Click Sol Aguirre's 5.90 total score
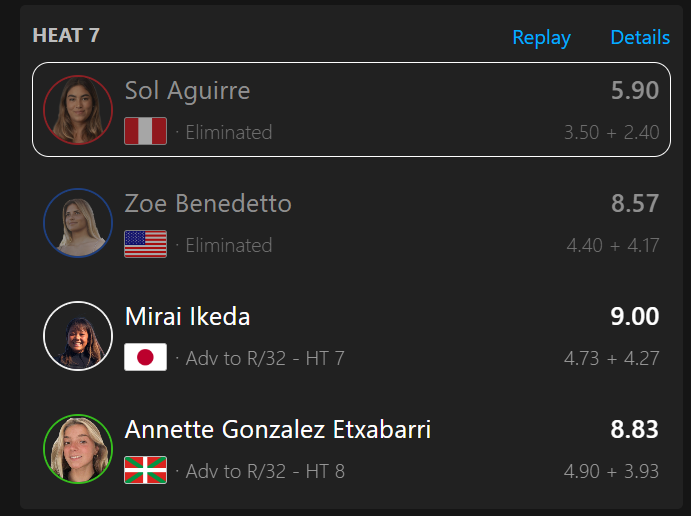 point(635,90)
